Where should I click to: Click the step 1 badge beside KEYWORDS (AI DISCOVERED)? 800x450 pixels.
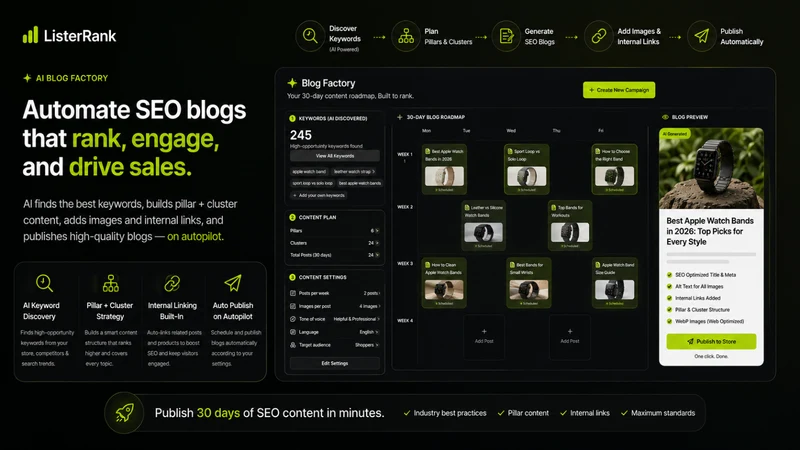point(292,118)
